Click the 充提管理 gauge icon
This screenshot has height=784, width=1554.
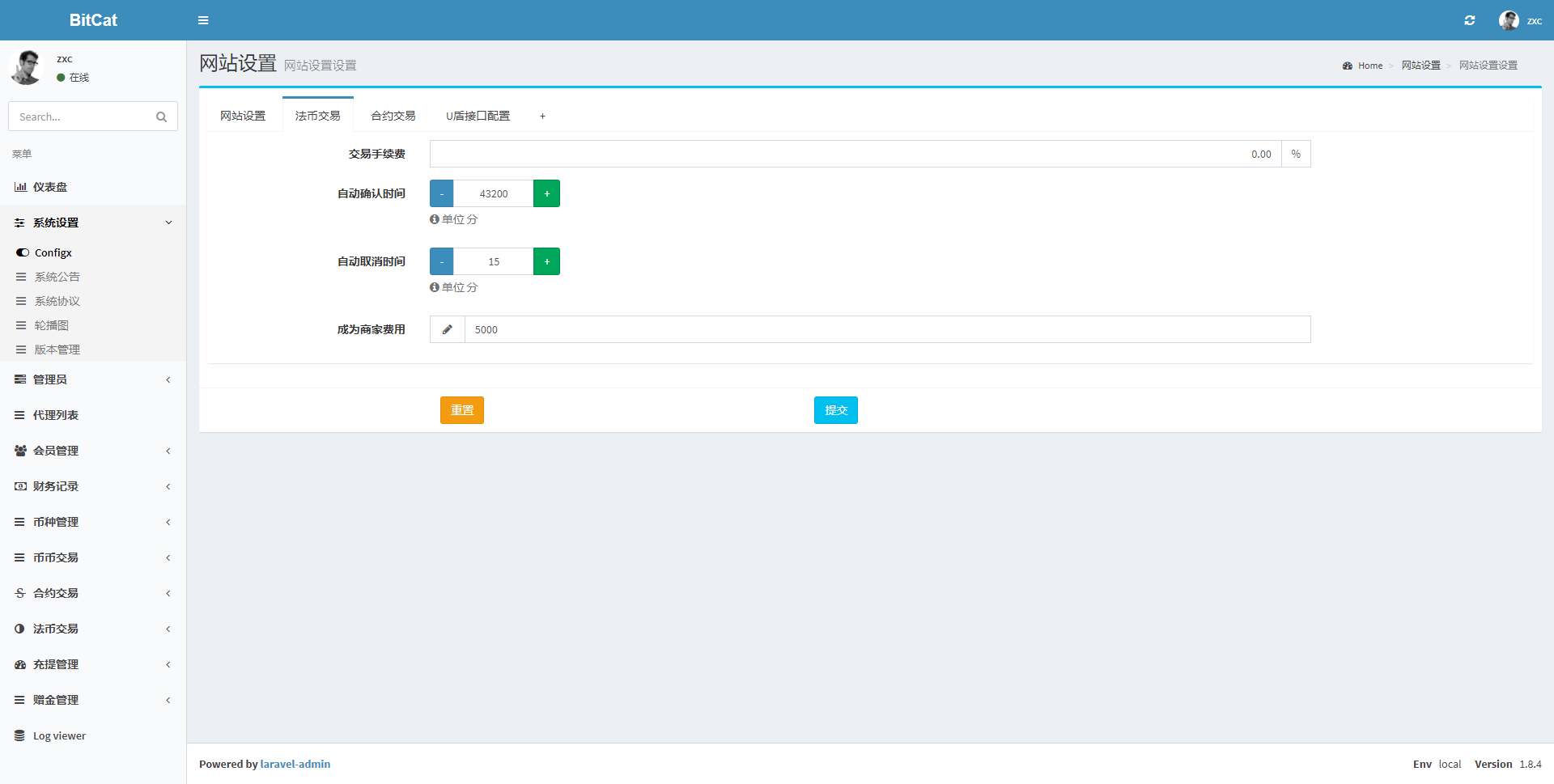pos(20,664)
